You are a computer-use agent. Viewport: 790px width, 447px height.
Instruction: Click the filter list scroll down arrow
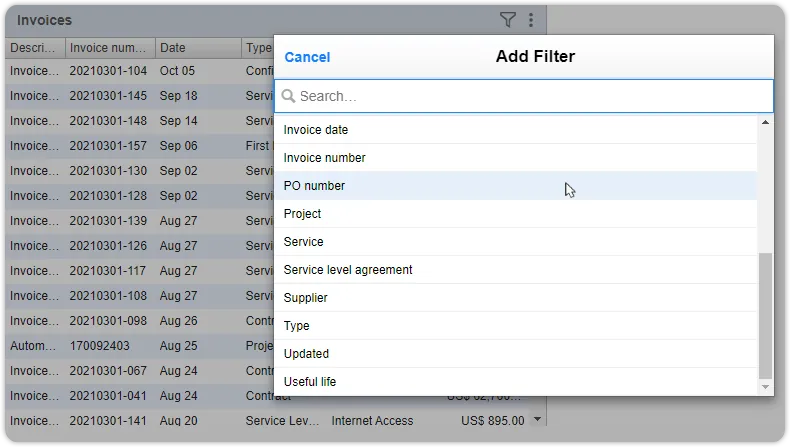tap(765, 387)
